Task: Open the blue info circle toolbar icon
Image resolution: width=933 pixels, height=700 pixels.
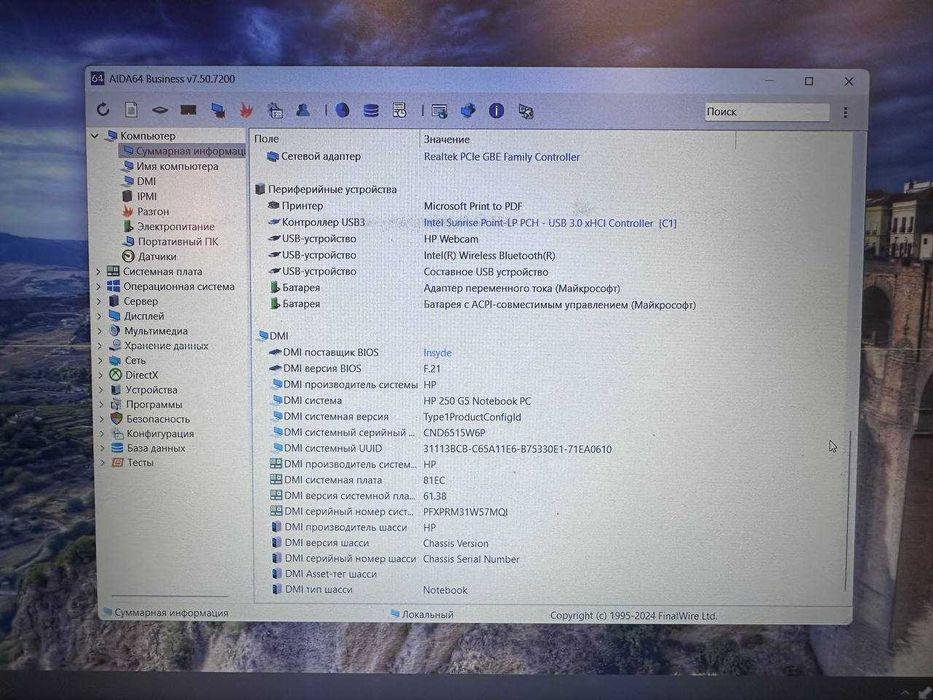Action: tap(496, 111)
